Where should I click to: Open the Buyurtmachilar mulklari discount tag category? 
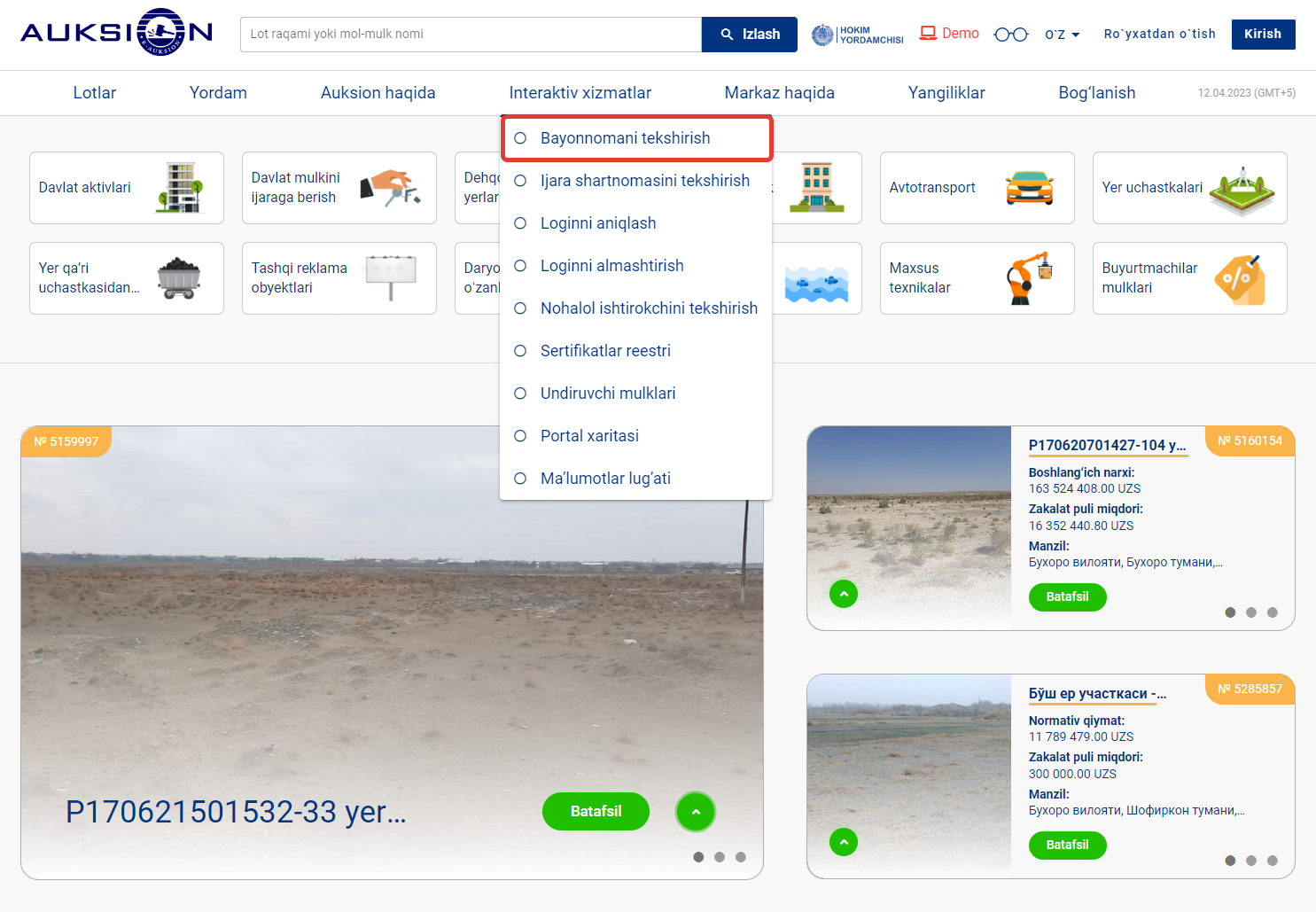pyautogui.click(x=1189, y=278)
